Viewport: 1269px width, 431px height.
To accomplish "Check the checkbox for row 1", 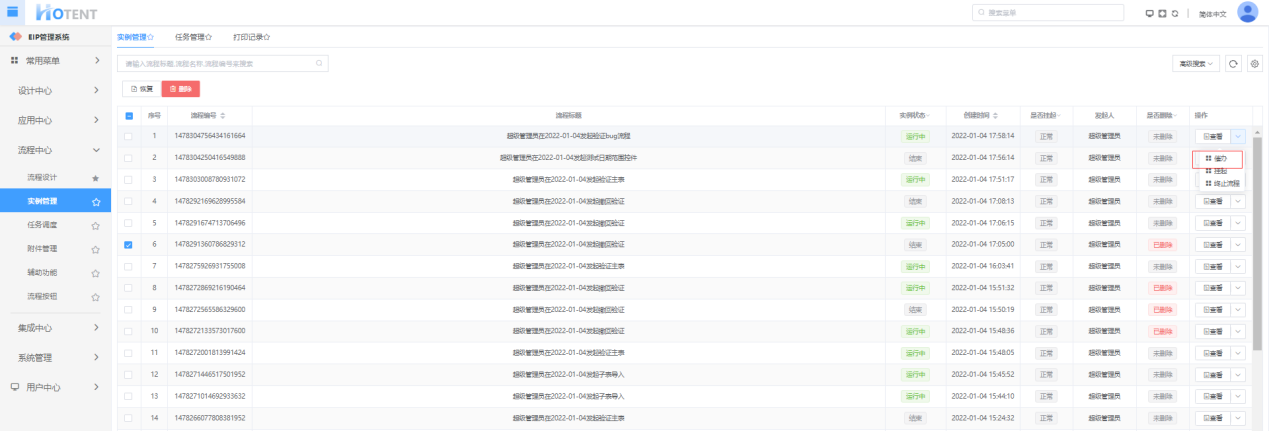I will click(x=128, y=135).
